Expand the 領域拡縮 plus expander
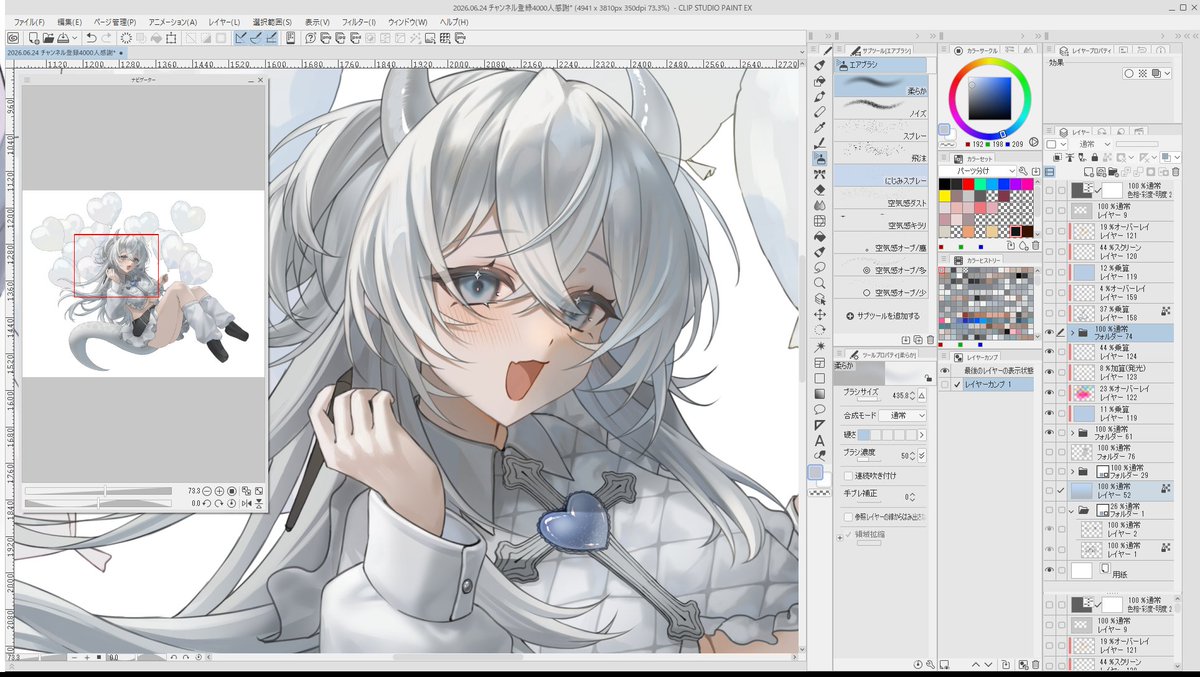1200x677 pixels. (x=839, y=538)
